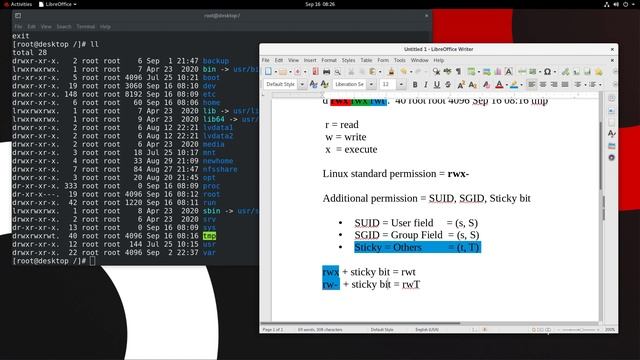The image size is (640, 360).
Task: Click English (USA) language in status bar
Action: 427,329
